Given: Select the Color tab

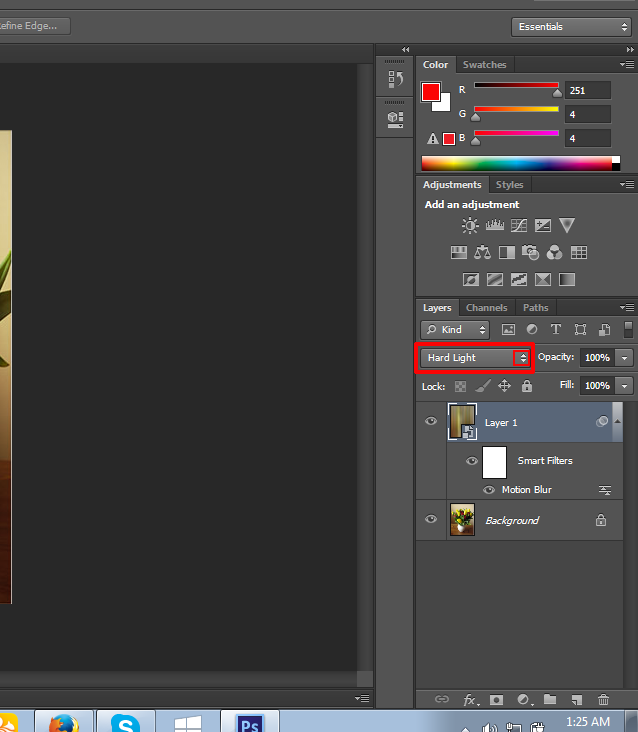Looking at the screenshot, I should click(435, 64).
